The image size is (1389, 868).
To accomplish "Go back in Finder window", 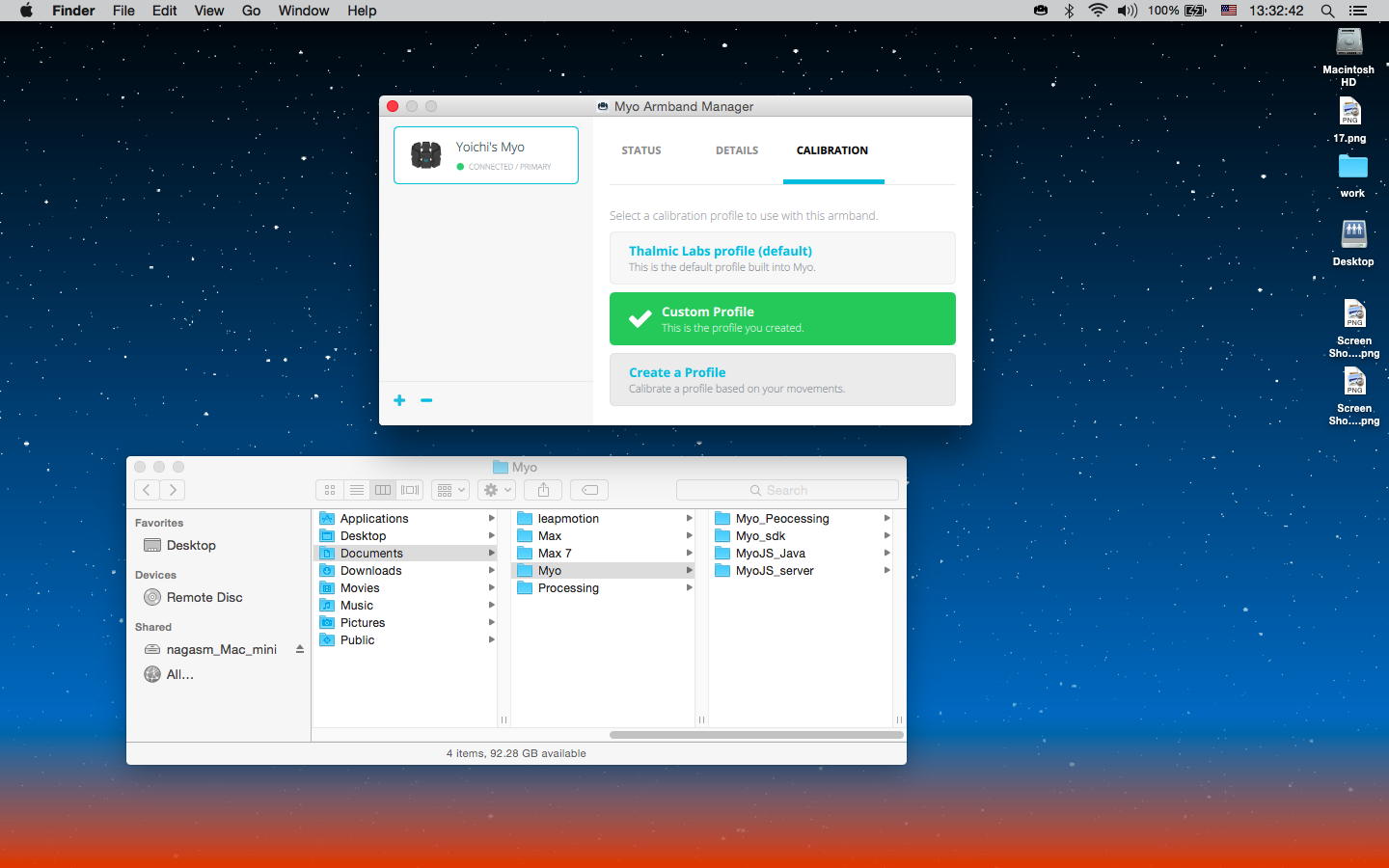I will pyautogui.click(x=147, y=490).
